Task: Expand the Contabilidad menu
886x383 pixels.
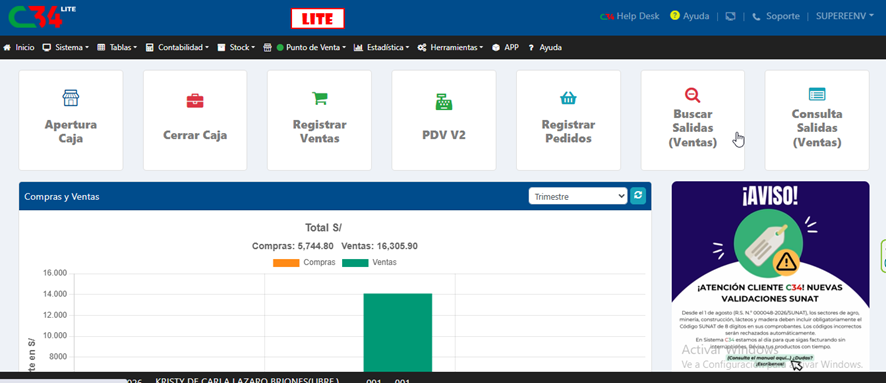Action: click(x=177, y=48)
